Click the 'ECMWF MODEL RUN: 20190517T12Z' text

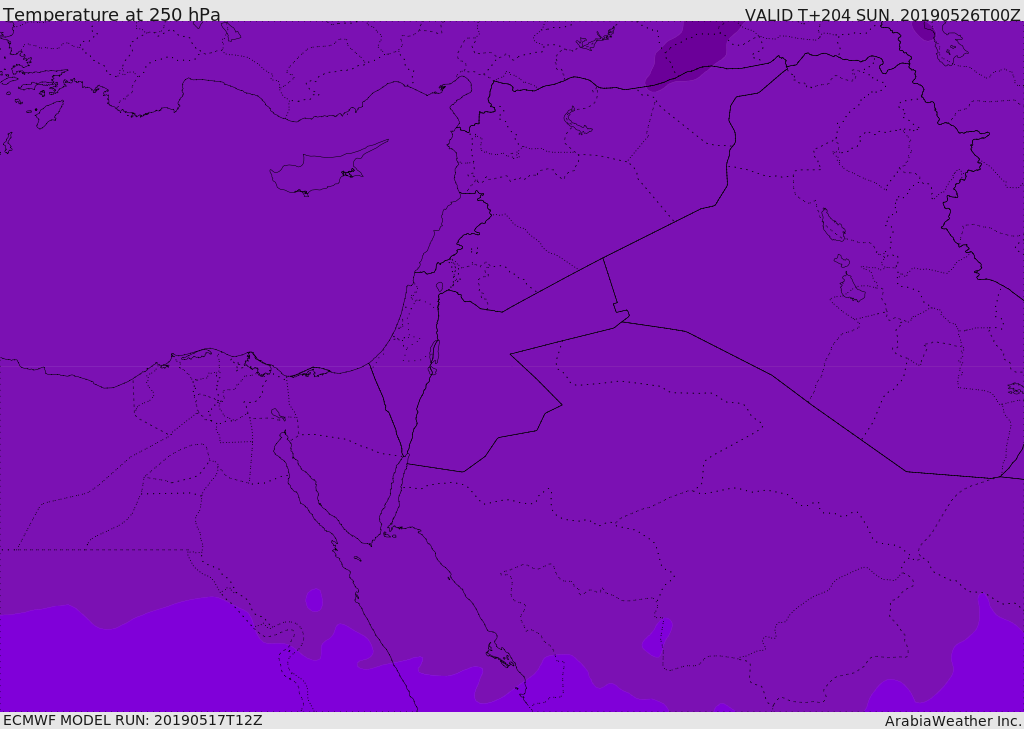point(133,720)
